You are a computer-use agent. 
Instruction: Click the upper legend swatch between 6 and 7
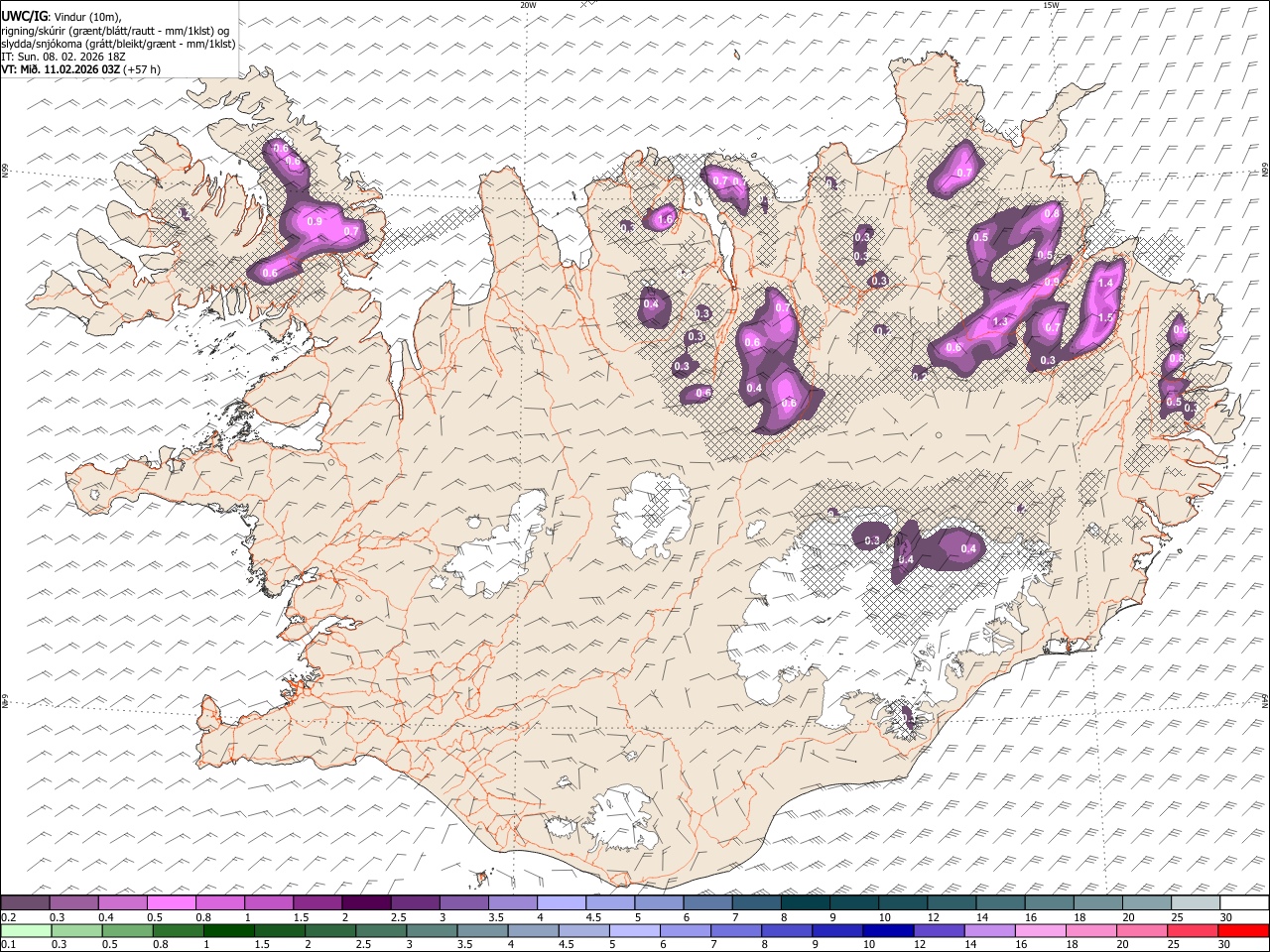click(707, 902)
